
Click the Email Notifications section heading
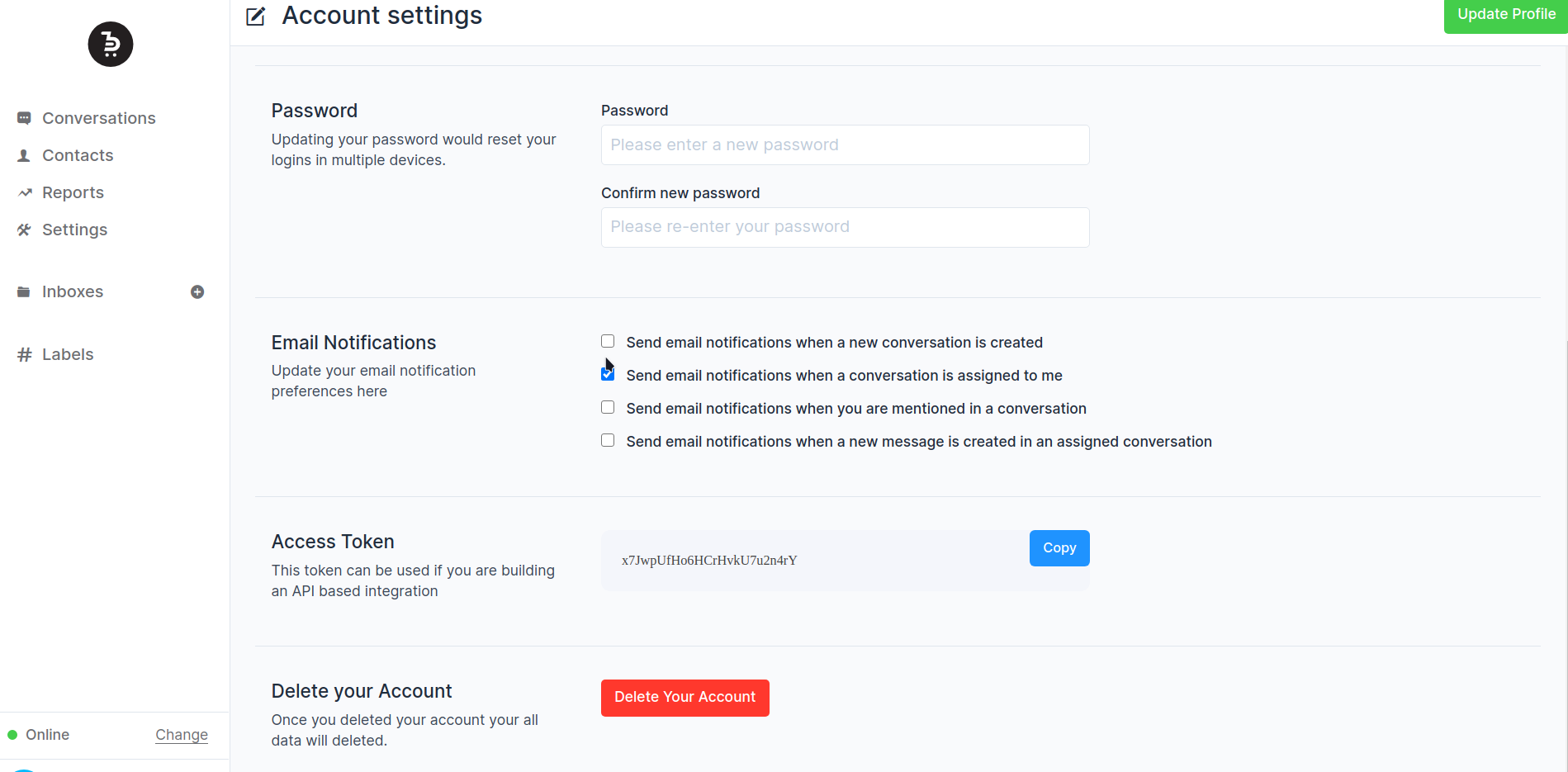[x=353, y=343]
